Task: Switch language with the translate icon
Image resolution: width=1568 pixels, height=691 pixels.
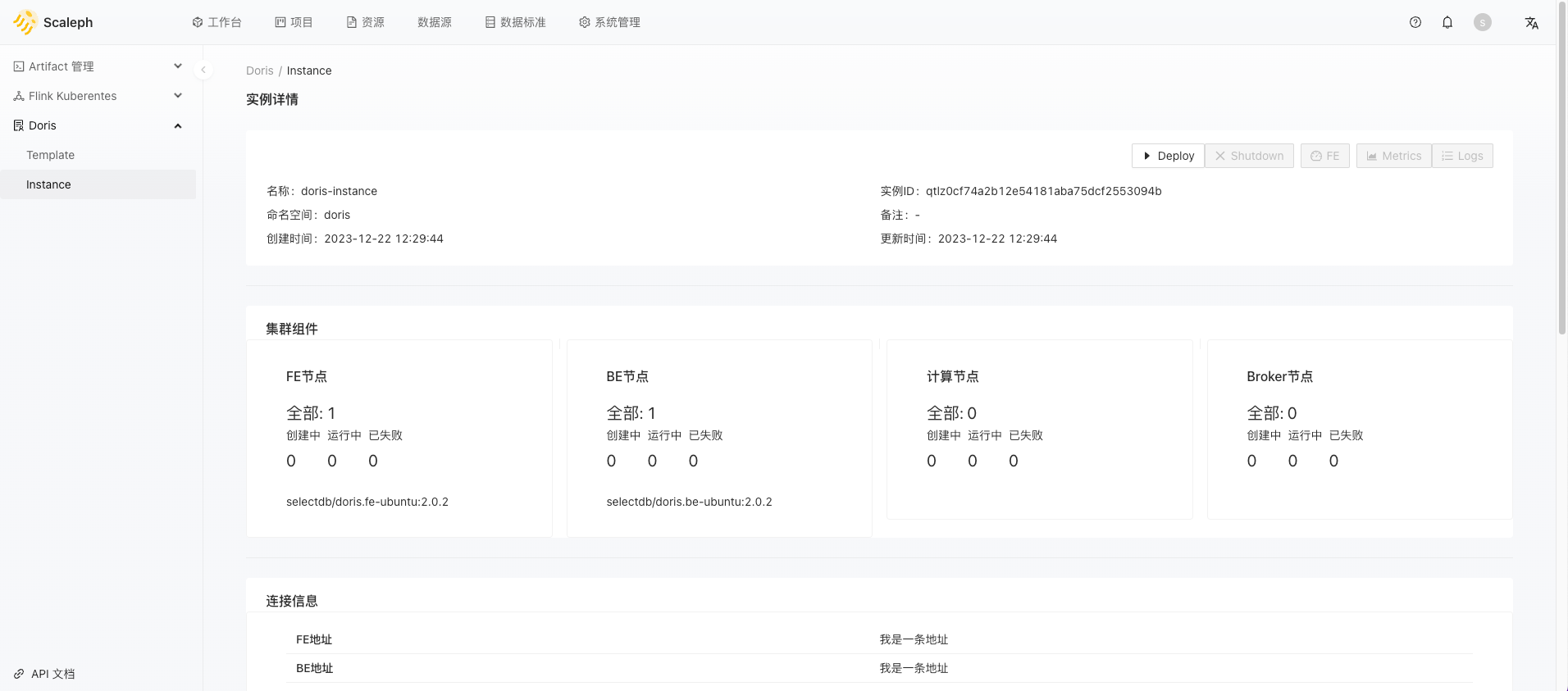Action: point(1531,23)
